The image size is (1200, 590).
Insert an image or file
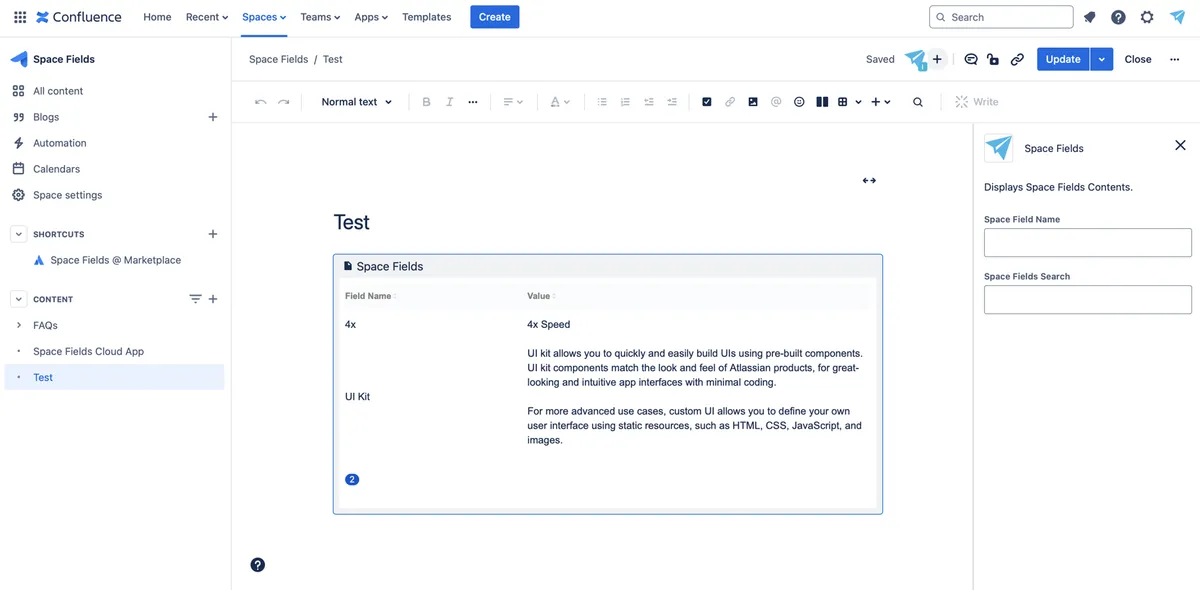coord(753,102)
